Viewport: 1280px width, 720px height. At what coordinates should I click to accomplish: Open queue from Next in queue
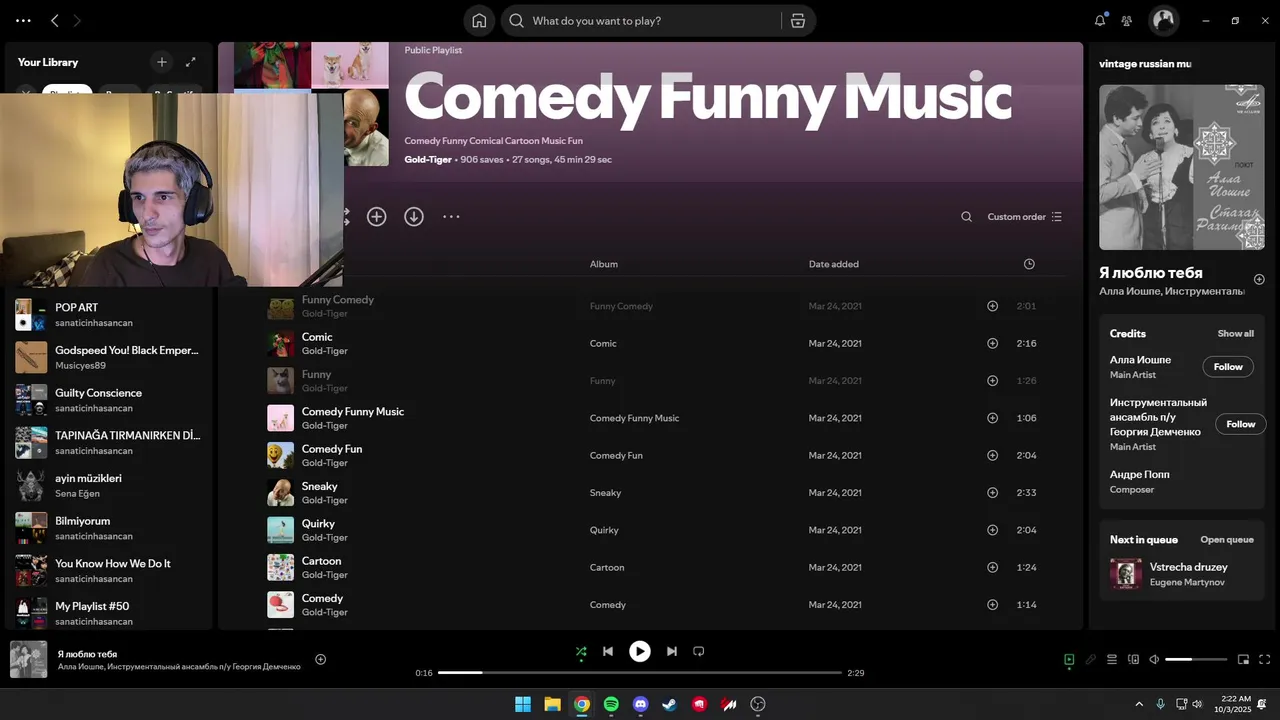pos(1227,540)
